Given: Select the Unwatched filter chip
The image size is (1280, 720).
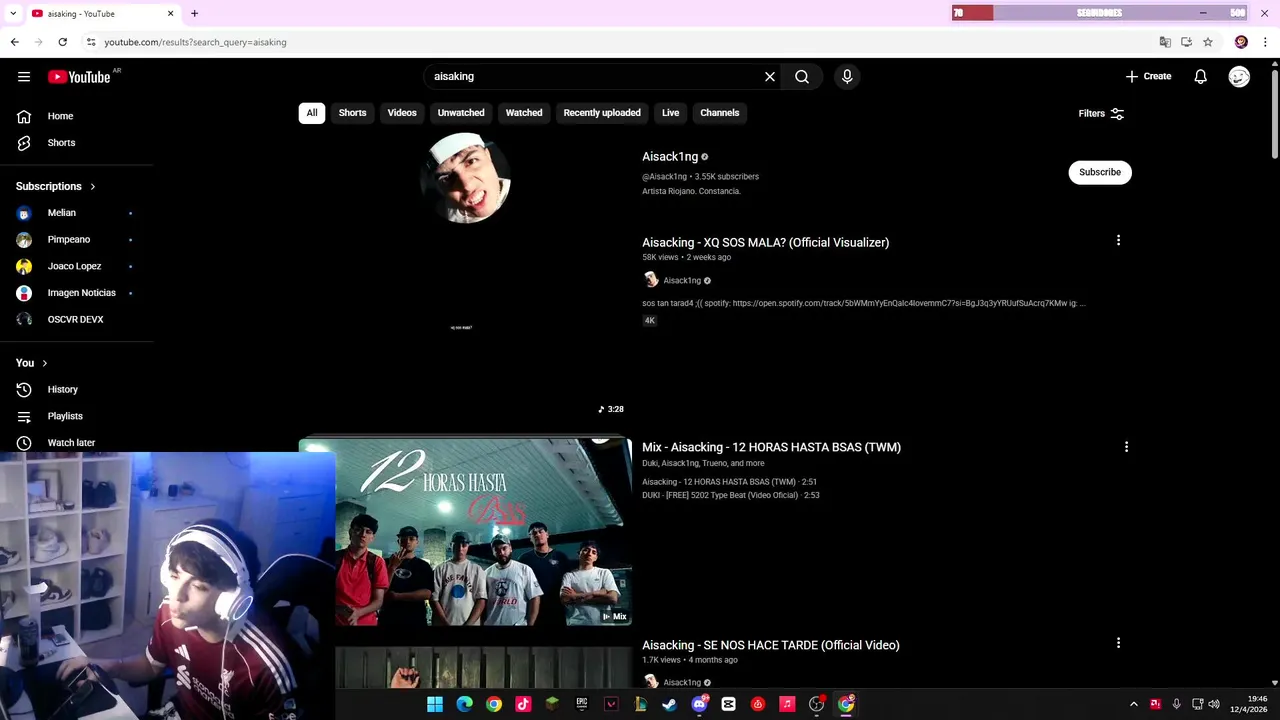Looking at the screenshot, I should (461, 113).
